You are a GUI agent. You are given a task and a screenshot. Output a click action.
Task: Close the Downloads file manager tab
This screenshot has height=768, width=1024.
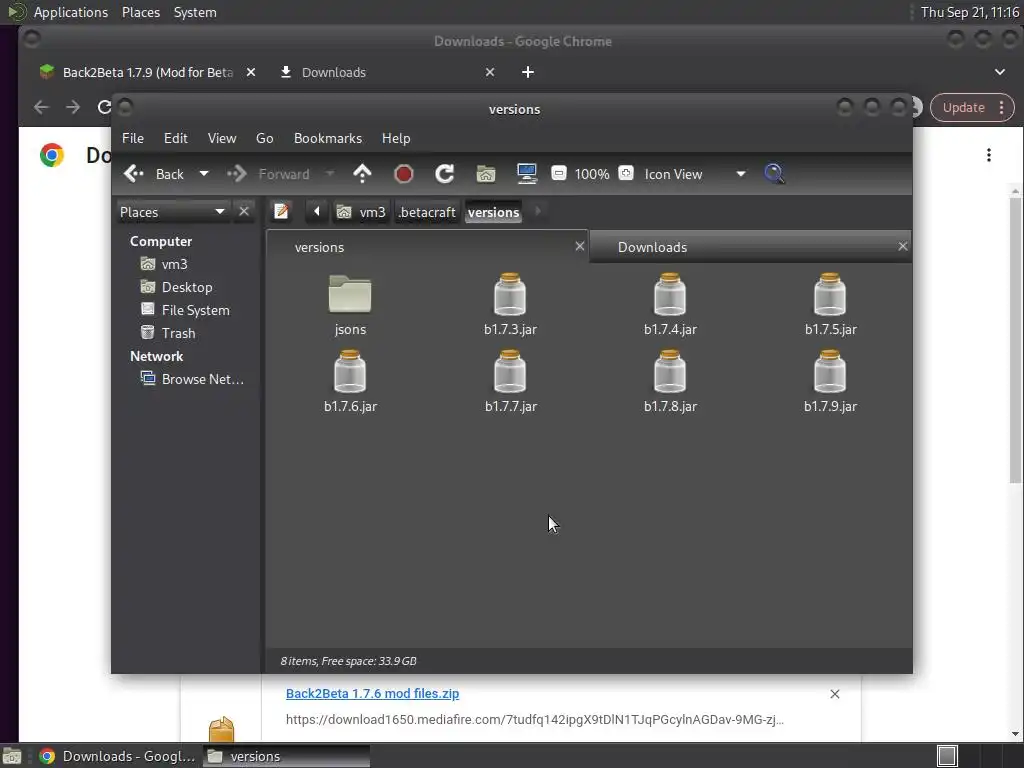[903, 246]
